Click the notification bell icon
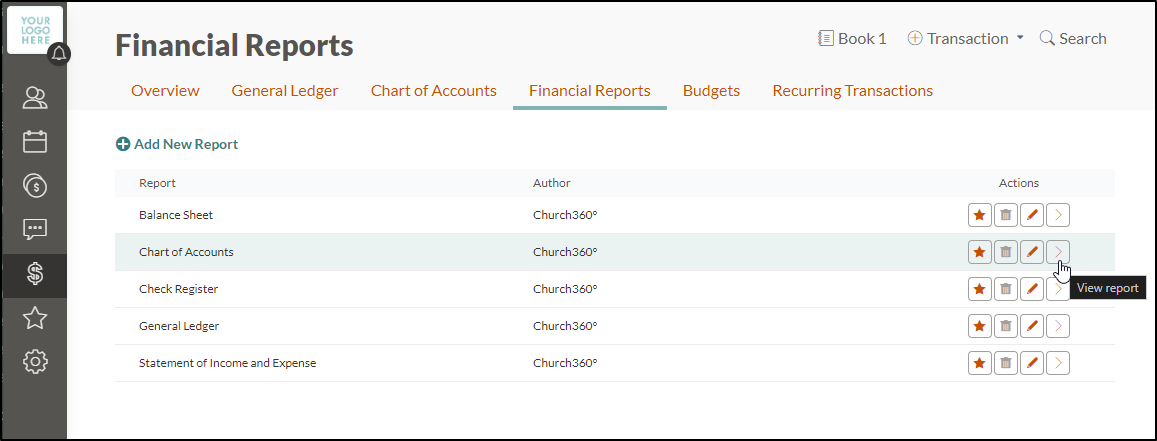 [59, 53]
